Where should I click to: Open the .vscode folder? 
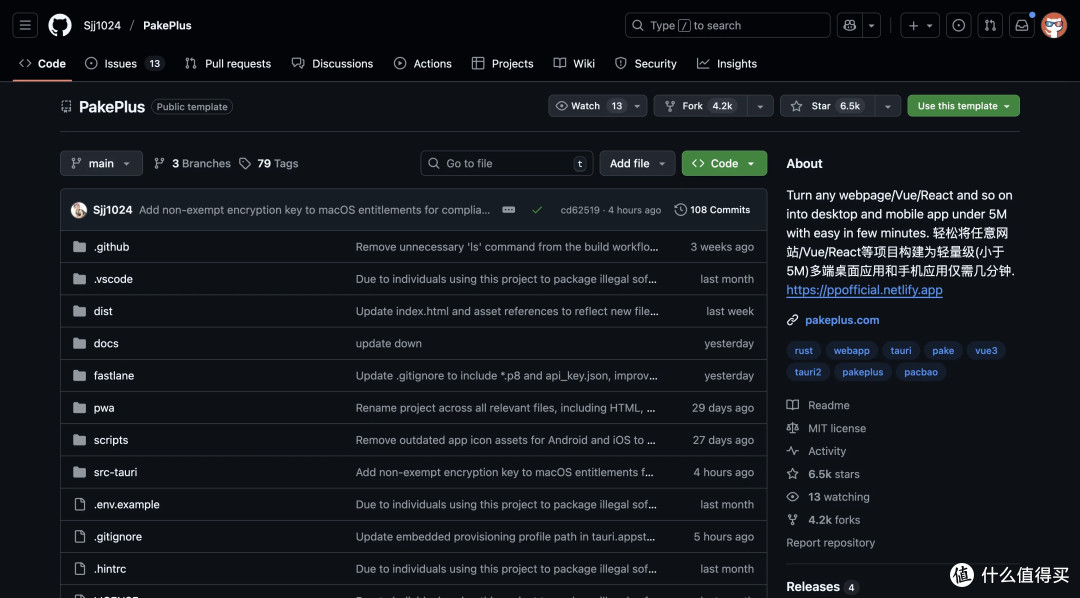tap(113, 279)
